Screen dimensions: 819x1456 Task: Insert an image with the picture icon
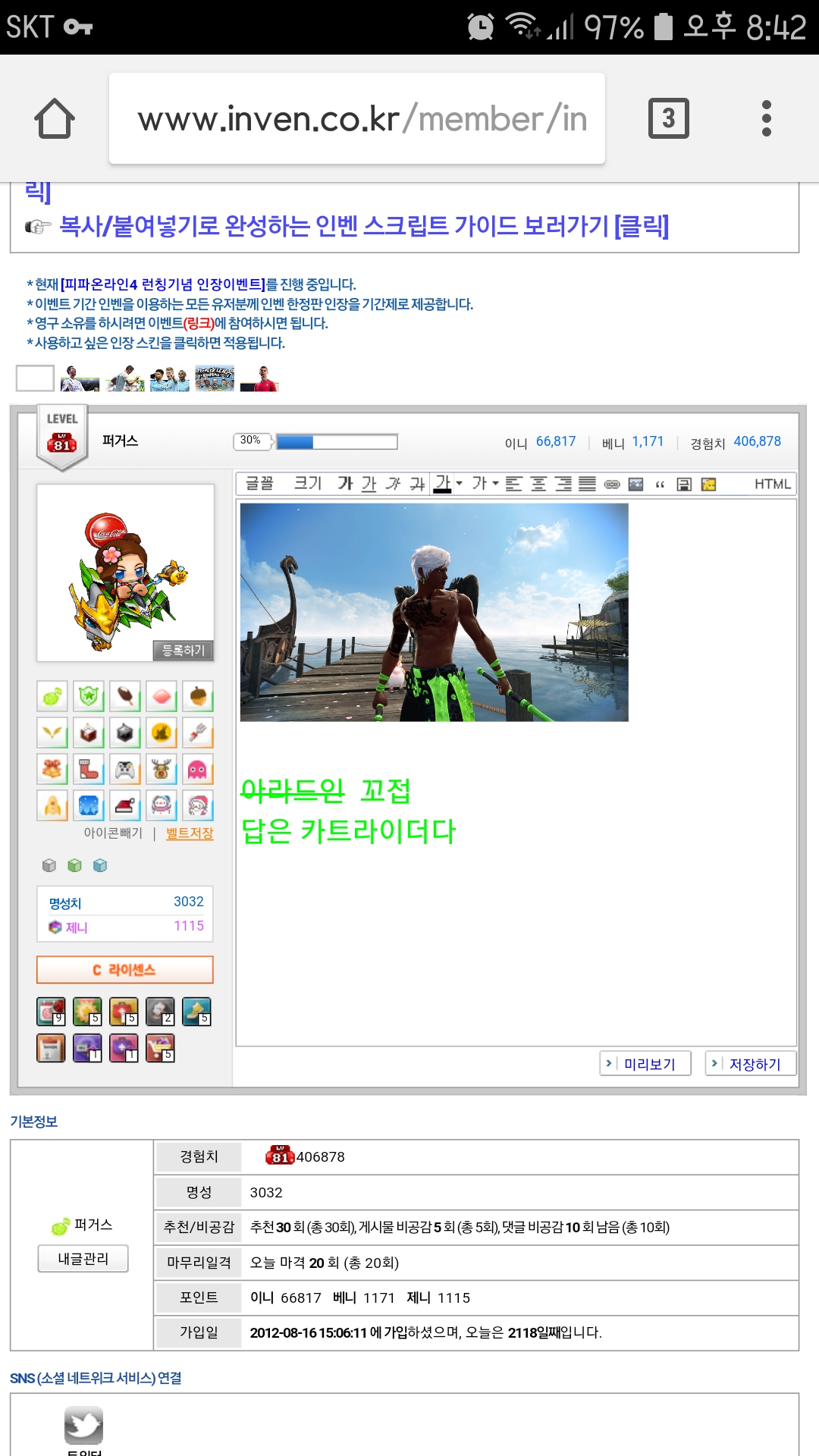click(636, 484)
